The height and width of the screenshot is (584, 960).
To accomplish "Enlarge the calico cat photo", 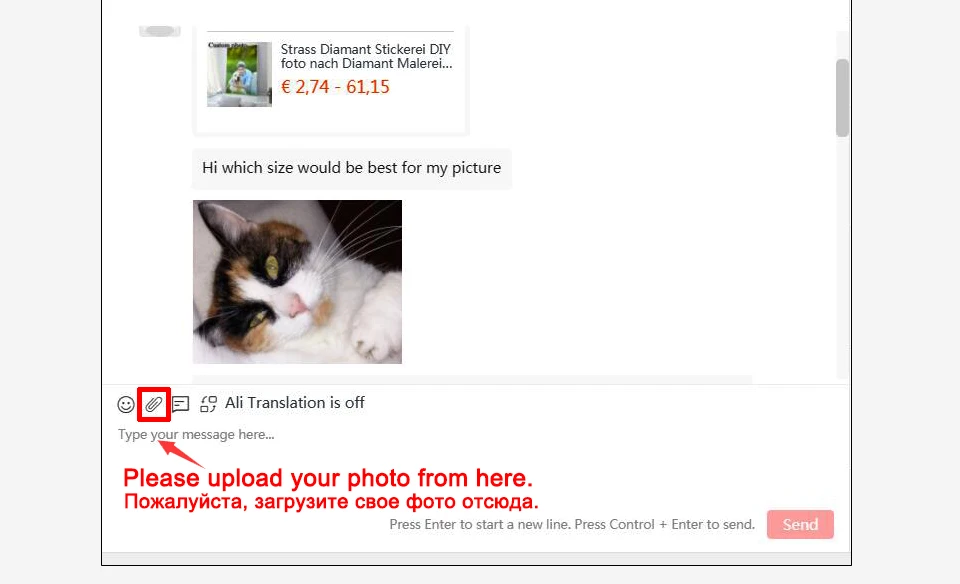I will pos(298,282).
